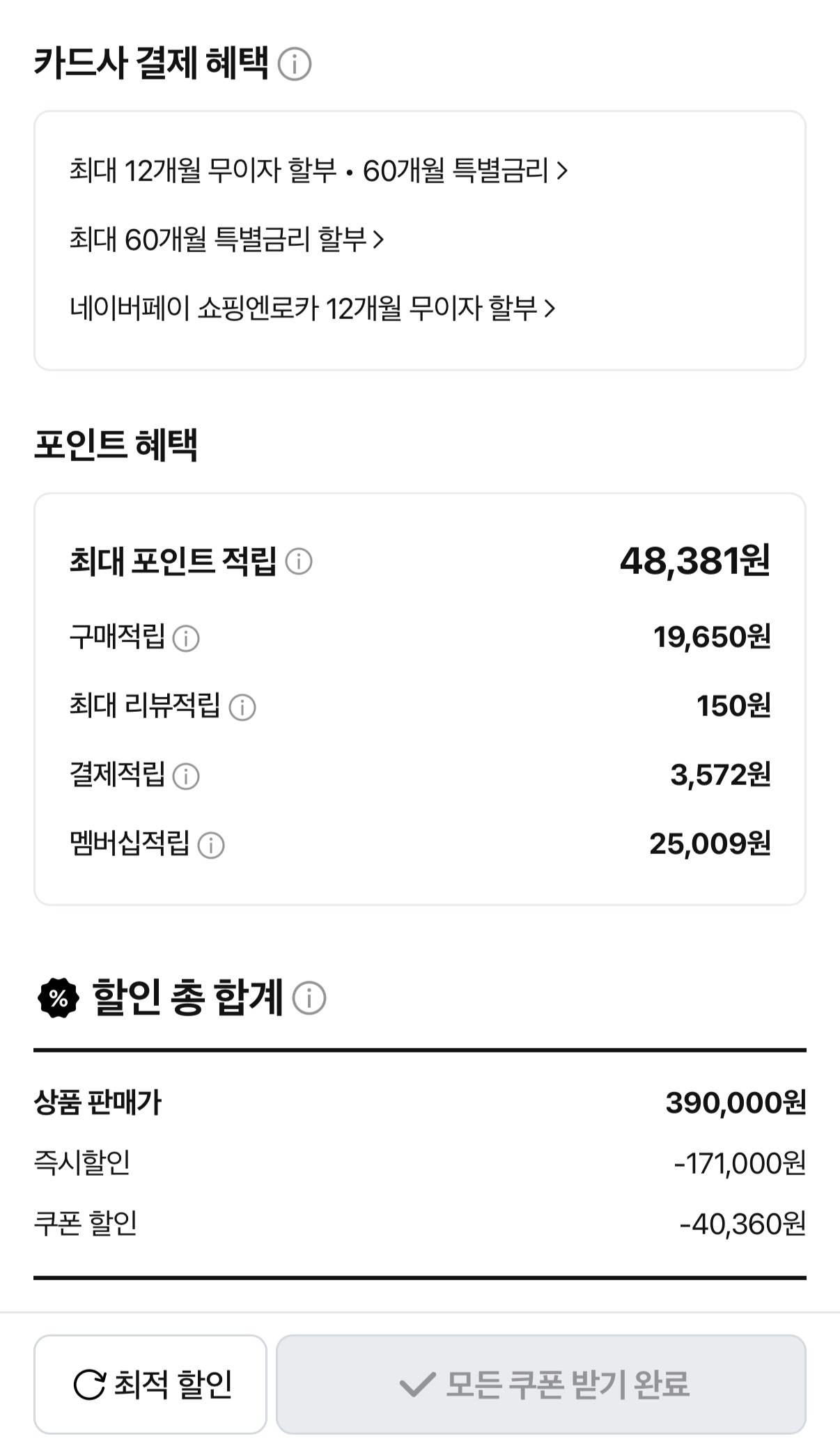
Task: Click the 포인트 혜택 section heading
Action: (116, 445)
